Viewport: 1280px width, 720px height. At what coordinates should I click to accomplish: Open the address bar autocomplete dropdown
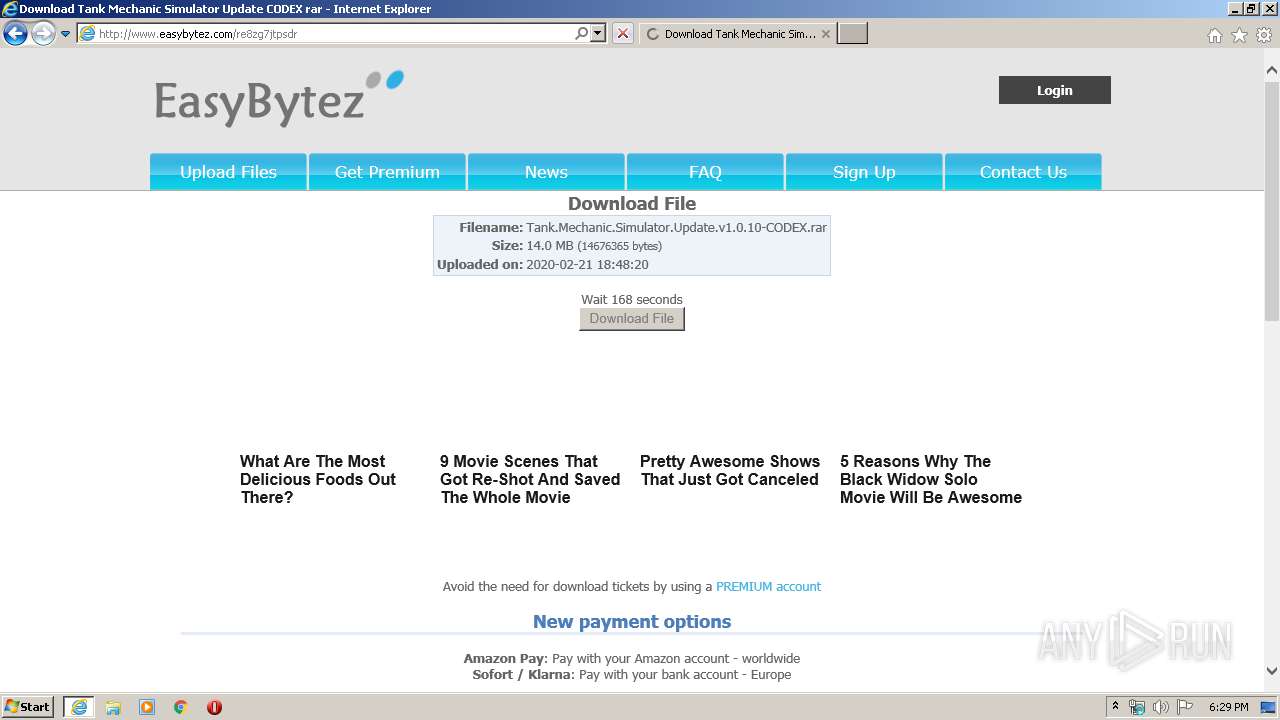click(x=598, y=33)
